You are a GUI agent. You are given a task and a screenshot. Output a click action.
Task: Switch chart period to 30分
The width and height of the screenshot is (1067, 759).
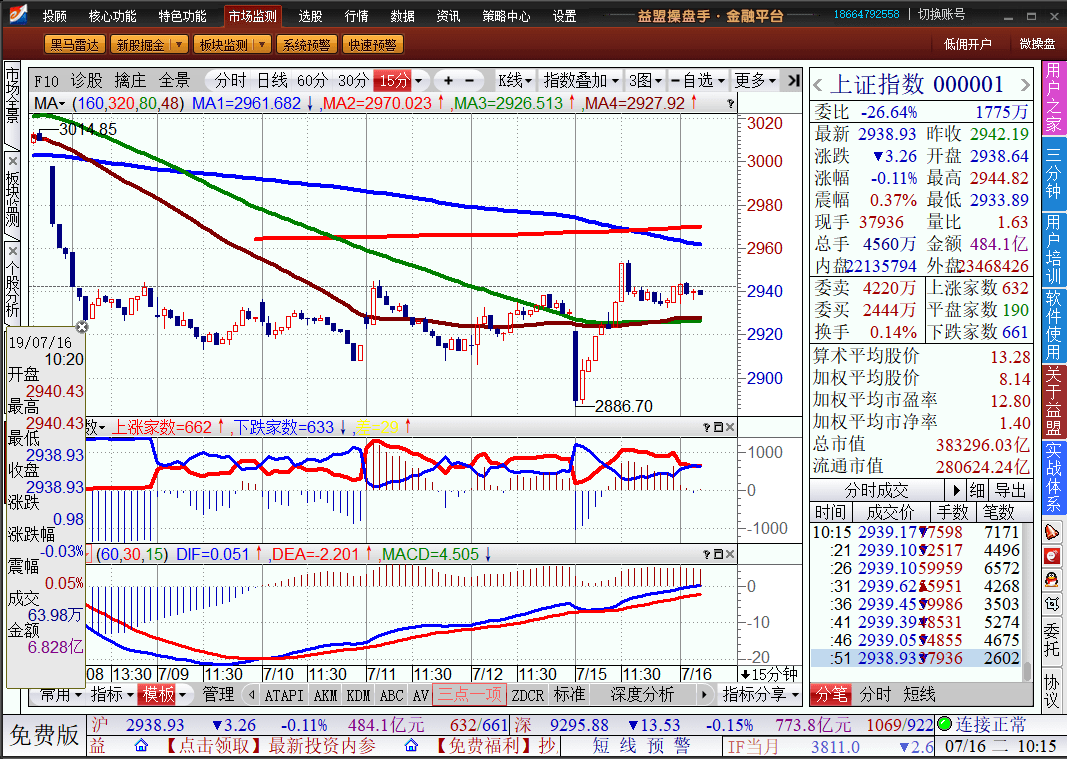354,81
